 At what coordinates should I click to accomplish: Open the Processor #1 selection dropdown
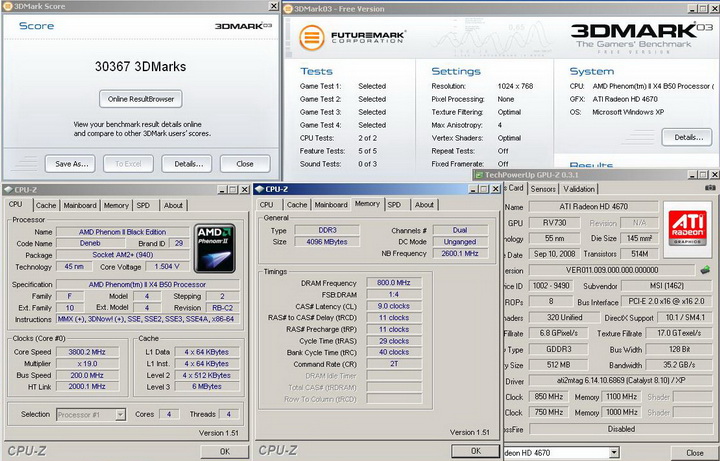click(x=120, y=415)
